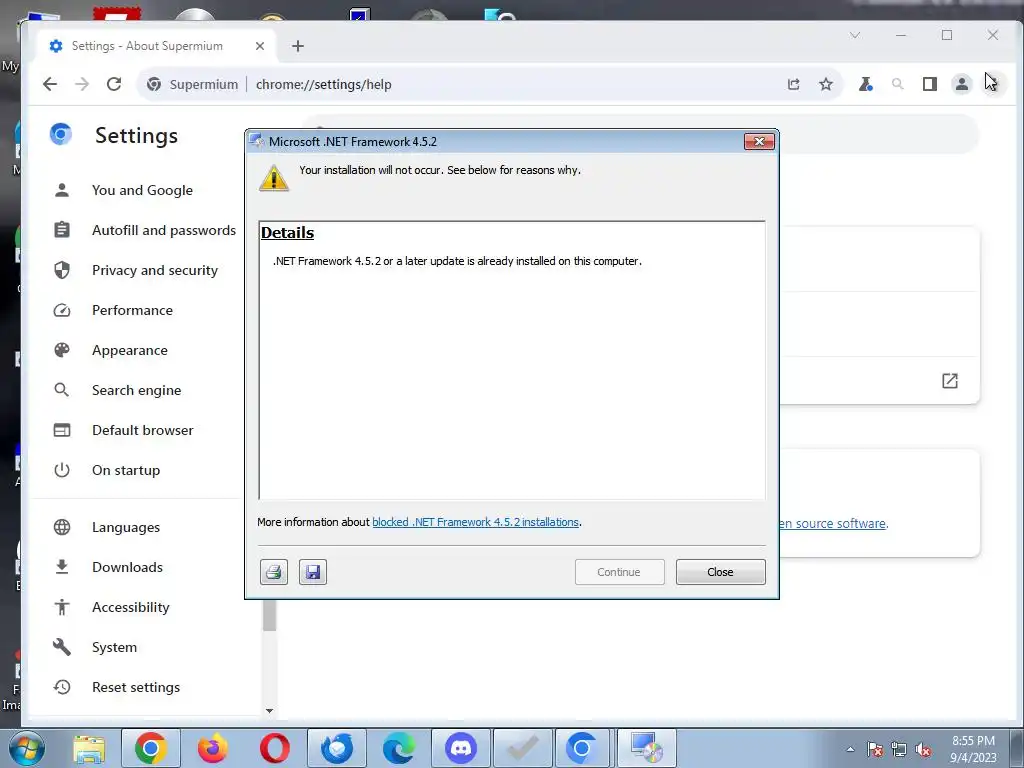Close the Settings - About Supermium tab
The width and height of the screenshot is (1024, 768).
[x=260, y=46]
